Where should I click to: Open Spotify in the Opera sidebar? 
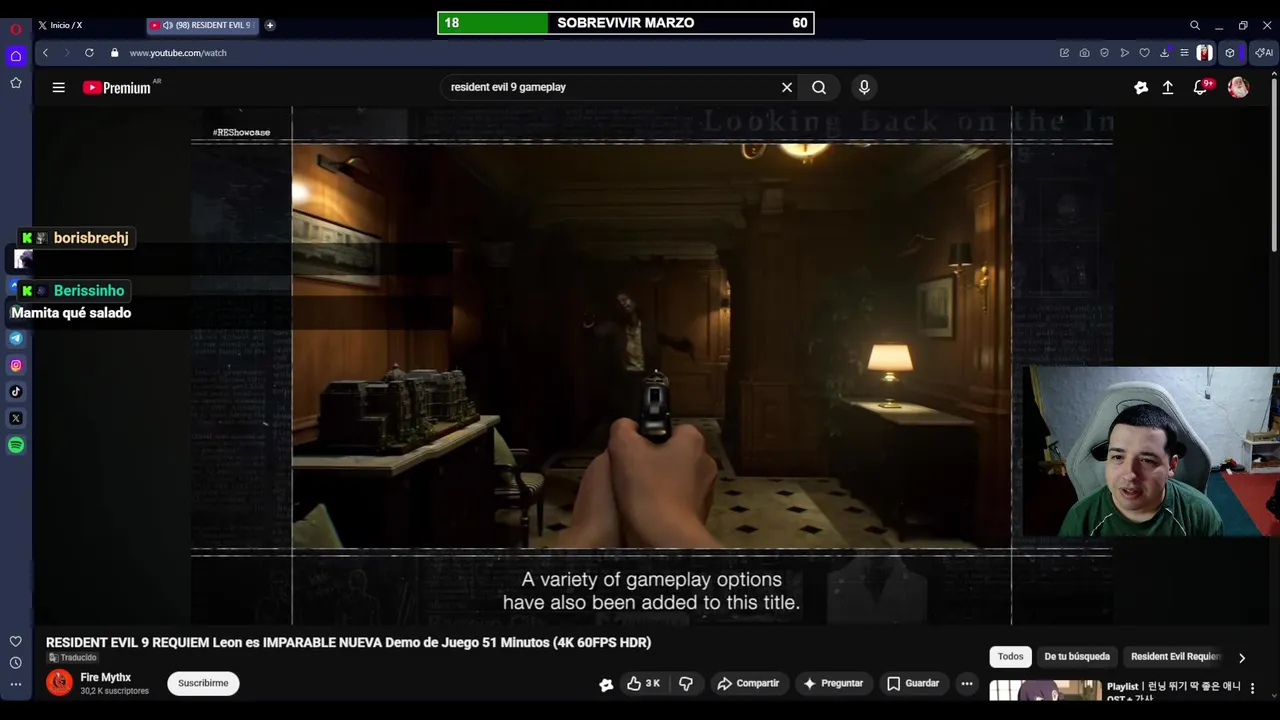click(x=16, y=445)
